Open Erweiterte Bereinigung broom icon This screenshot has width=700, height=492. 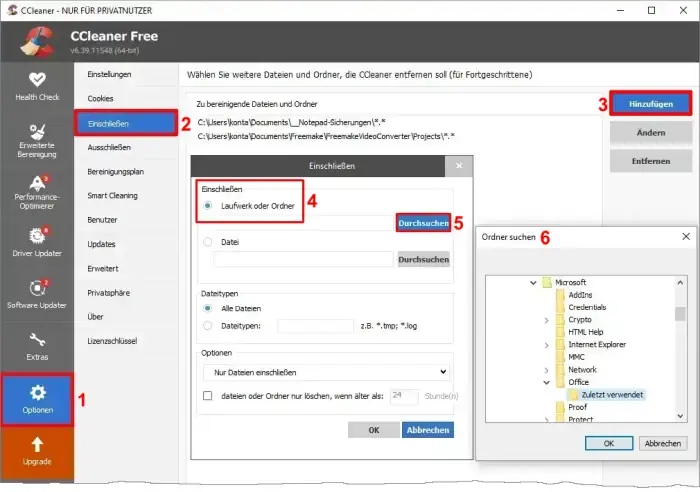tap(37, 131)
